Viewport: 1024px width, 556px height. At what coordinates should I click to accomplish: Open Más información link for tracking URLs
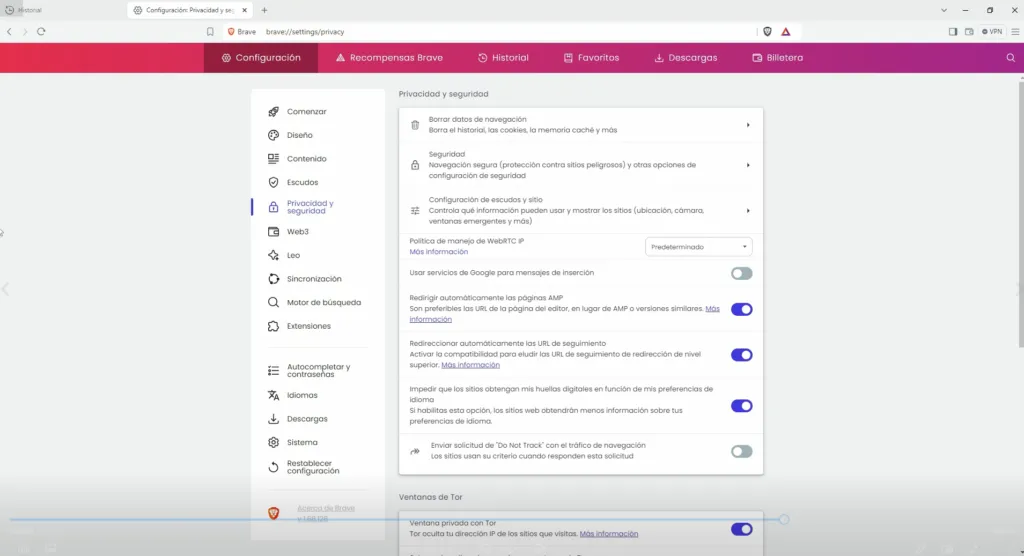[x=470, y=365]
